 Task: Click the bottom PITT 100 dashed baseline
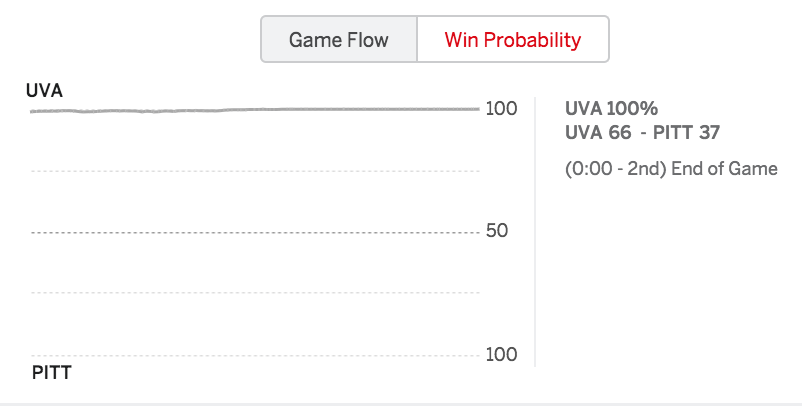pos(255,355)
